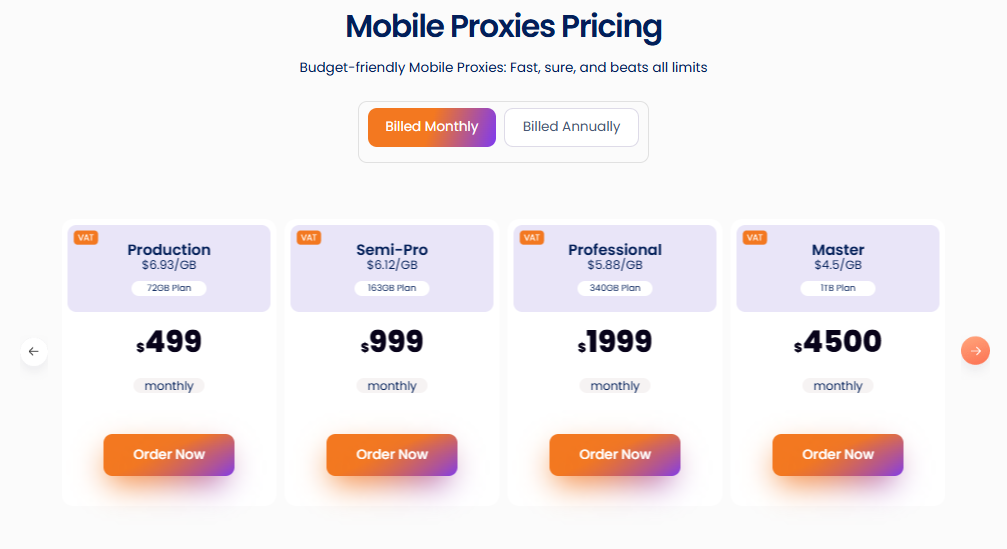Click the next plans right arrow
Viewport: 1007px width, 549px height.
(x=975, y=350)
